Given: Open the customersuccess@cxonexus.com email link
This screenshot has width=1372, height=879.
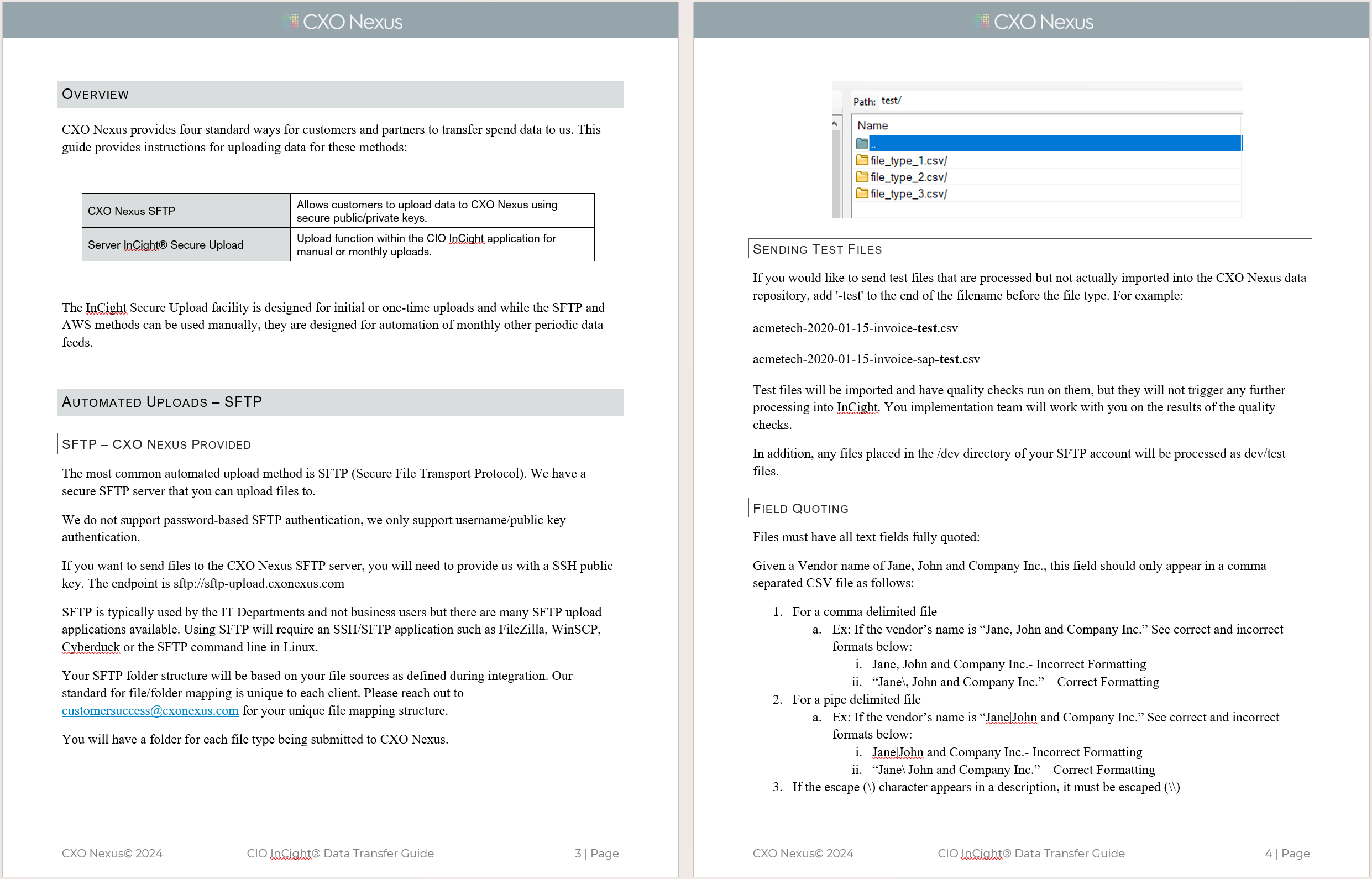Looking at the screenshot, I should [150, 710].
